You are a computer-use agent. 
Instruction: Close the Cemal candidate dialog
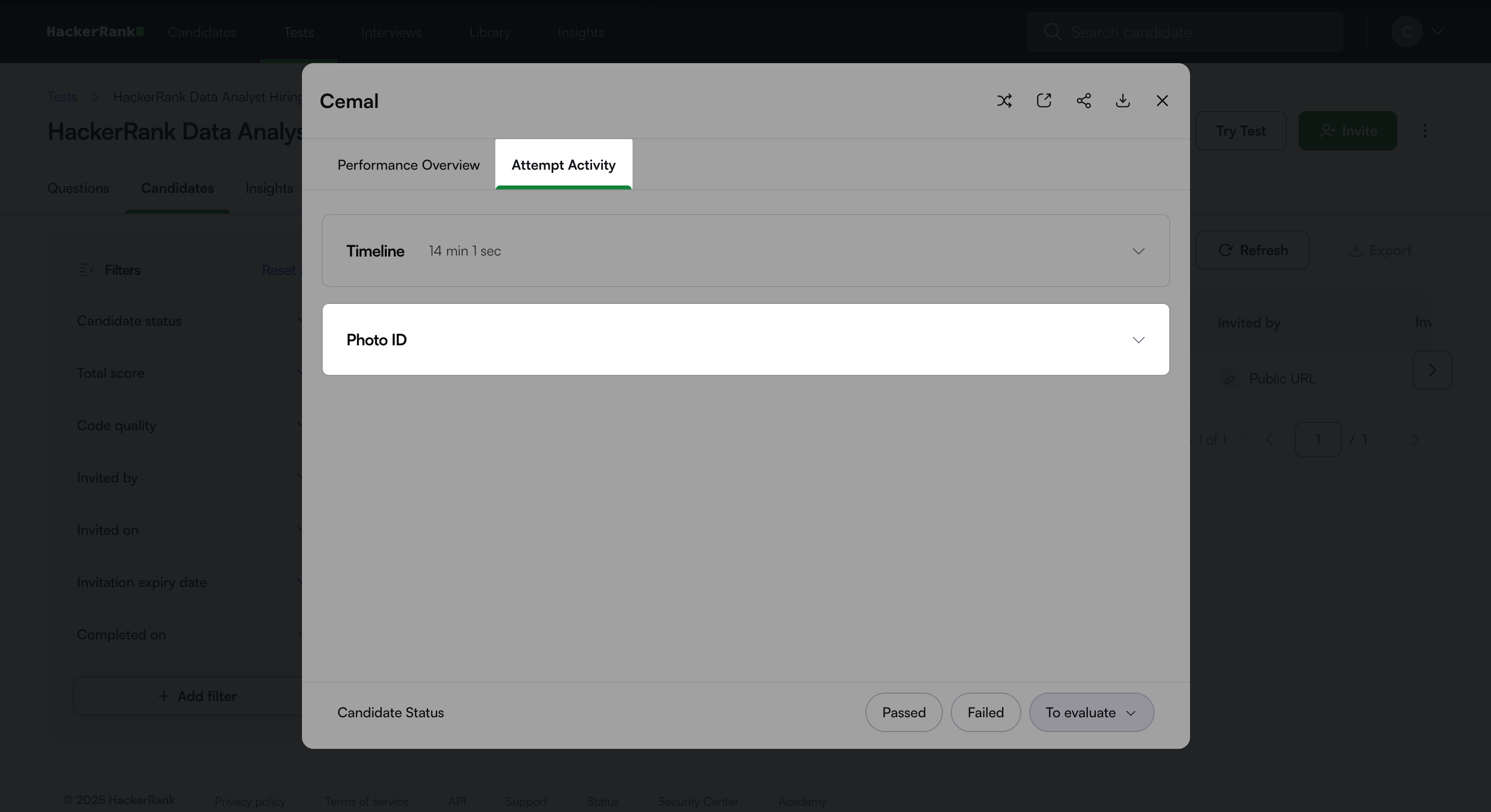point(1161,101)
